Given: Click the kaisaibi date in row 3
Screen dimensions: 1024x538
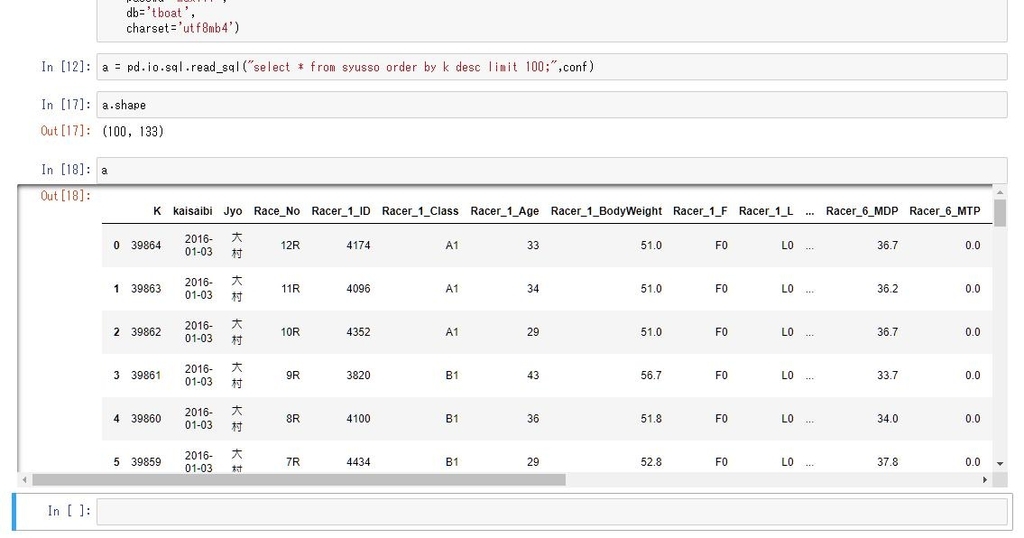Looking at the screenshot, I should click(x=199, y=375).
